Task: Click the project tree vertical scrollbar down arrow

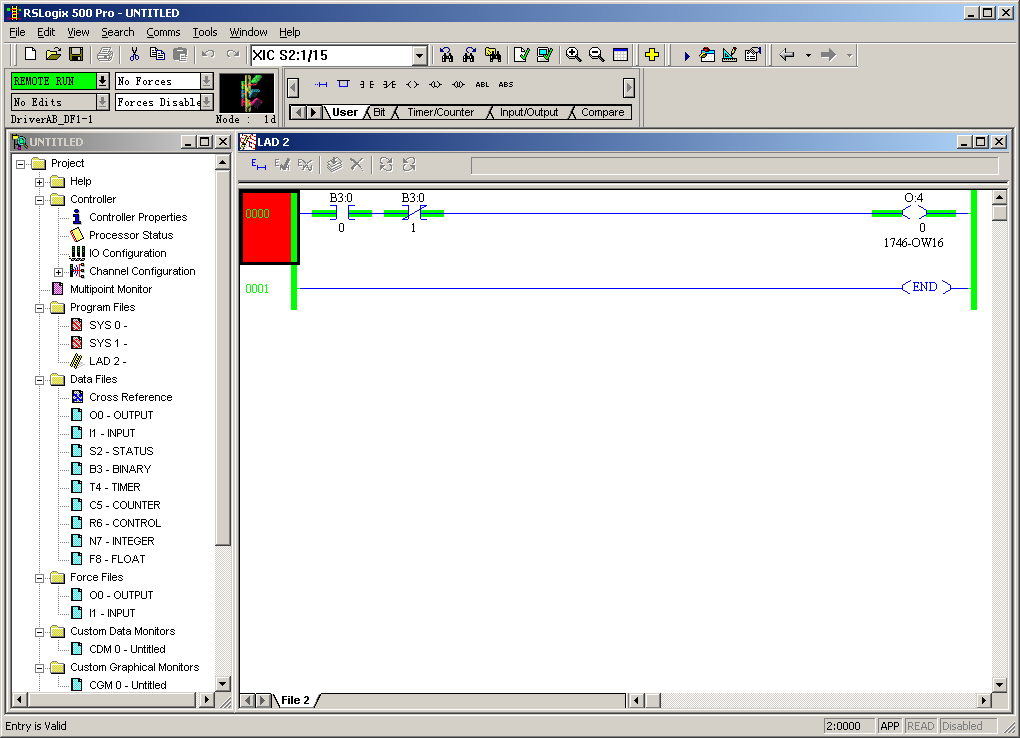Action: tap(223, 684)
